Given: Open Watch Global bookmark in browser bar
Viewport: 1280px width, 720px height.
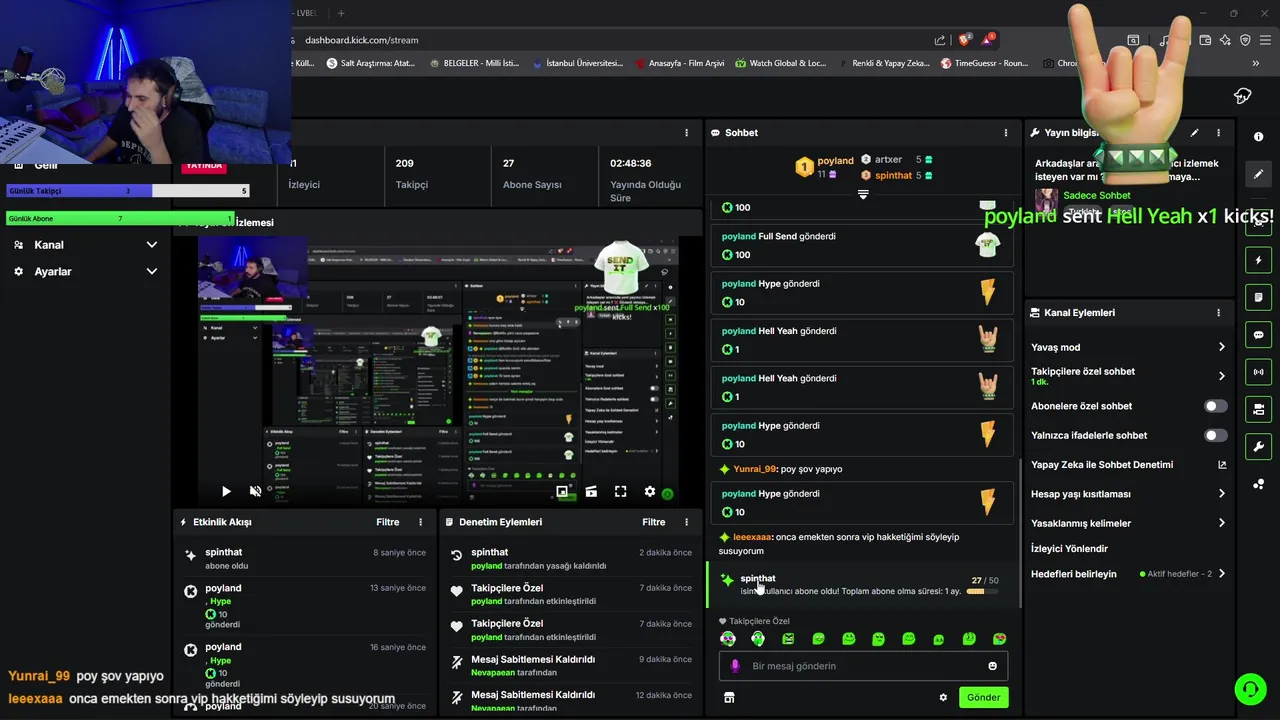Looking at the screenshot, I should click(x=780, y=63).
